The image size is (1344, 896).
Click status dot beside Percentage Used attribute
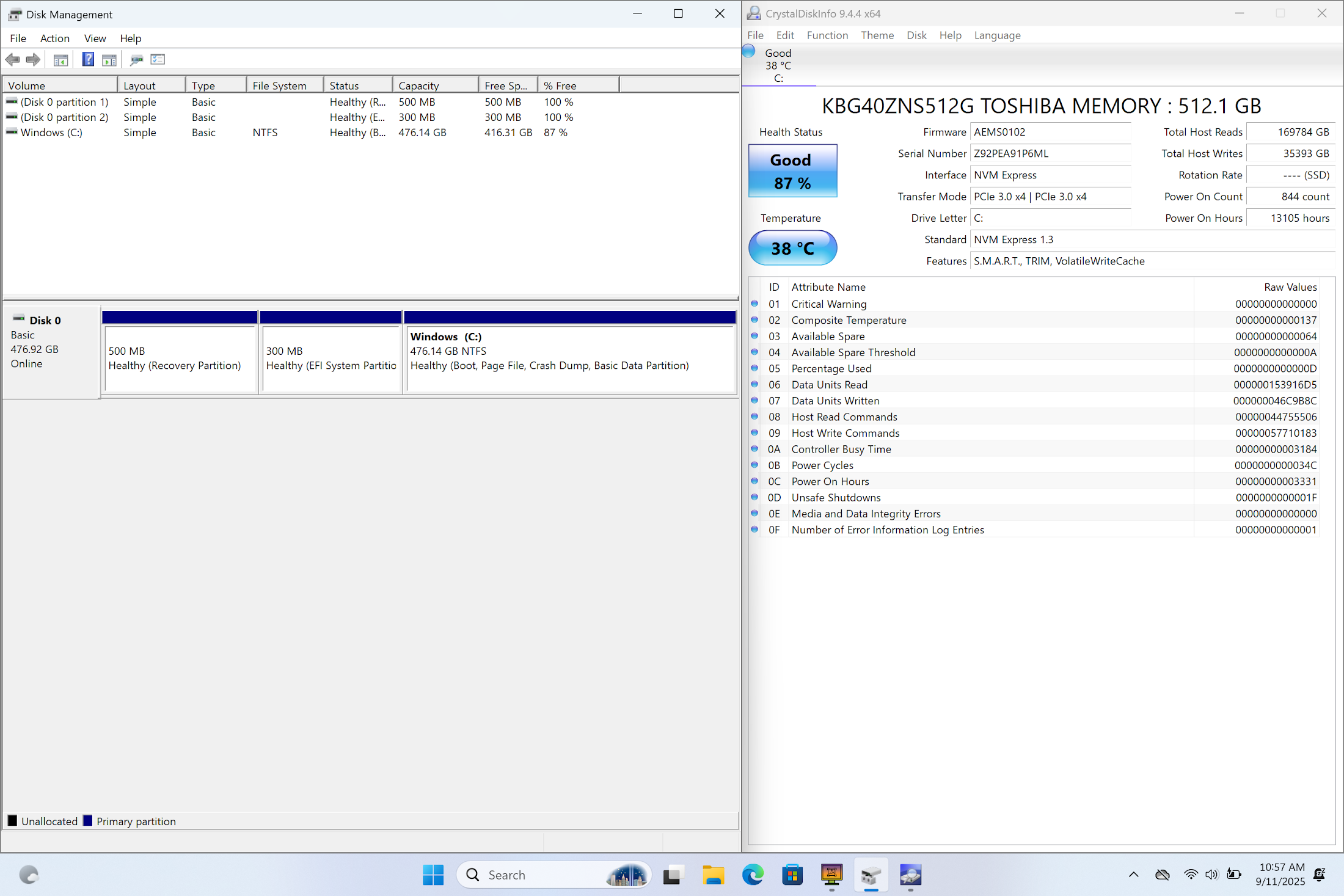[x=754, y=368]
